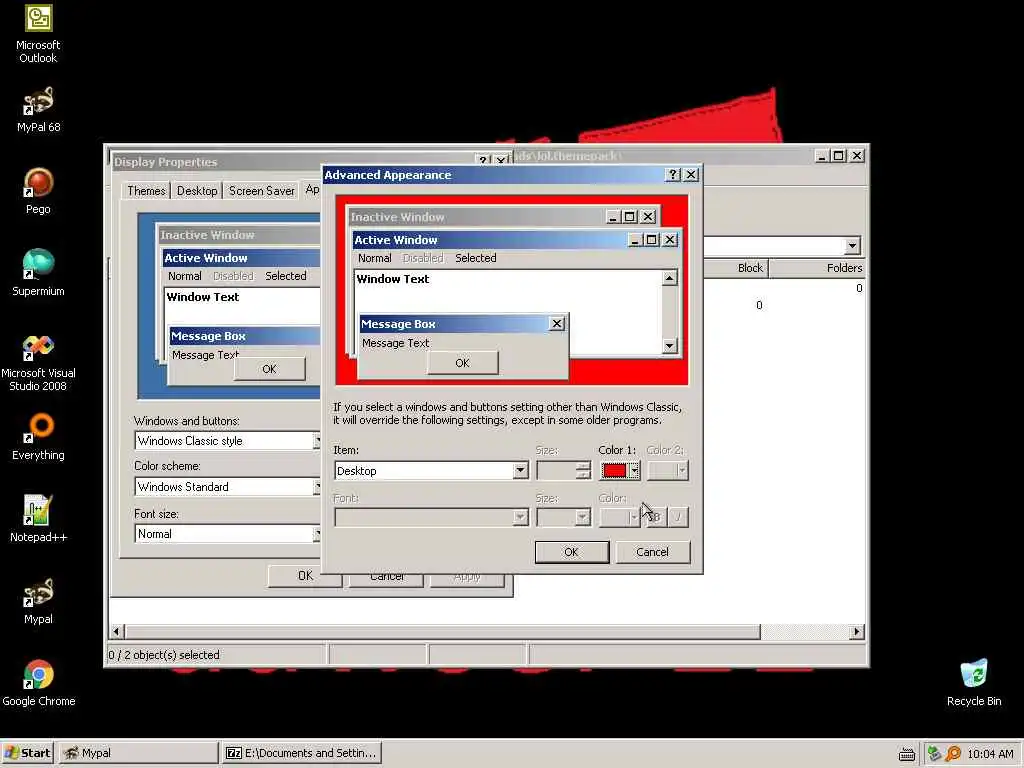The image size is (1024, 768).
Task: Switch to the Screen Saver tab
Action: tap(261, 191)
